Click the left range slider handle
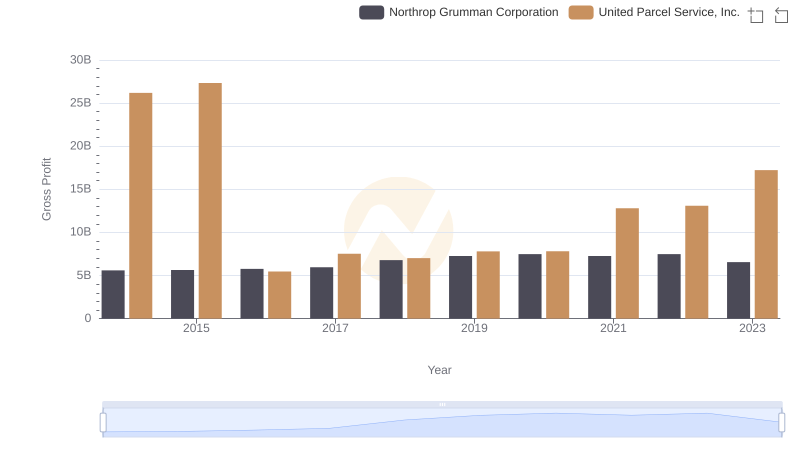The image size is (800, 461). [103, 423]
